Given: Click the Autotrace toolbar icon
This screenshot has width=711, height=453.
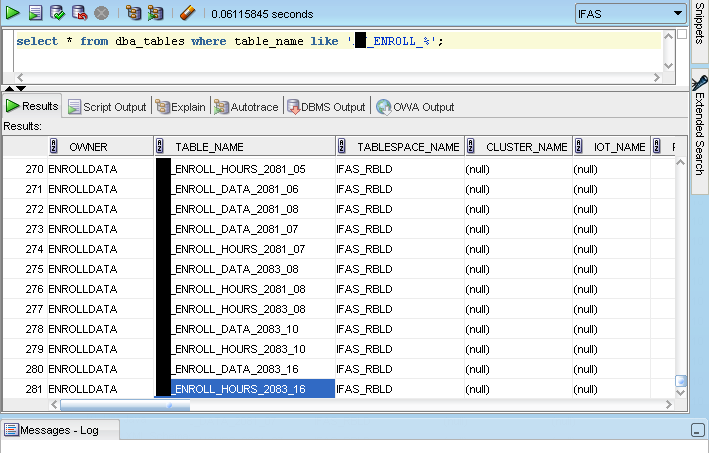Looking at the screenshot, I should 155,13.
